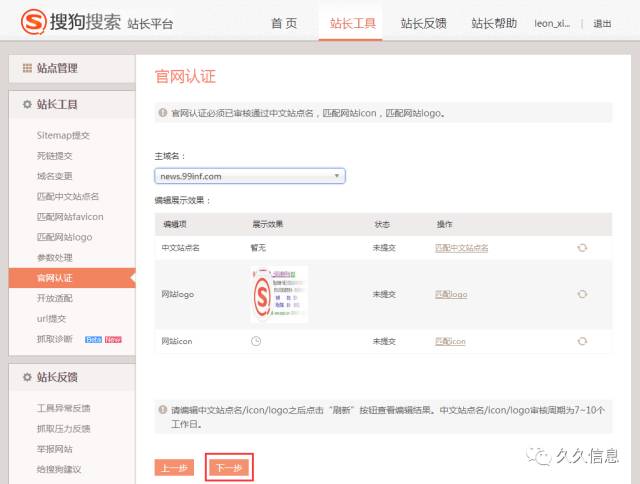Click refresh icon for 网站logo row
640x484 pixels.
pyautogui.click(x=582, y=294)
